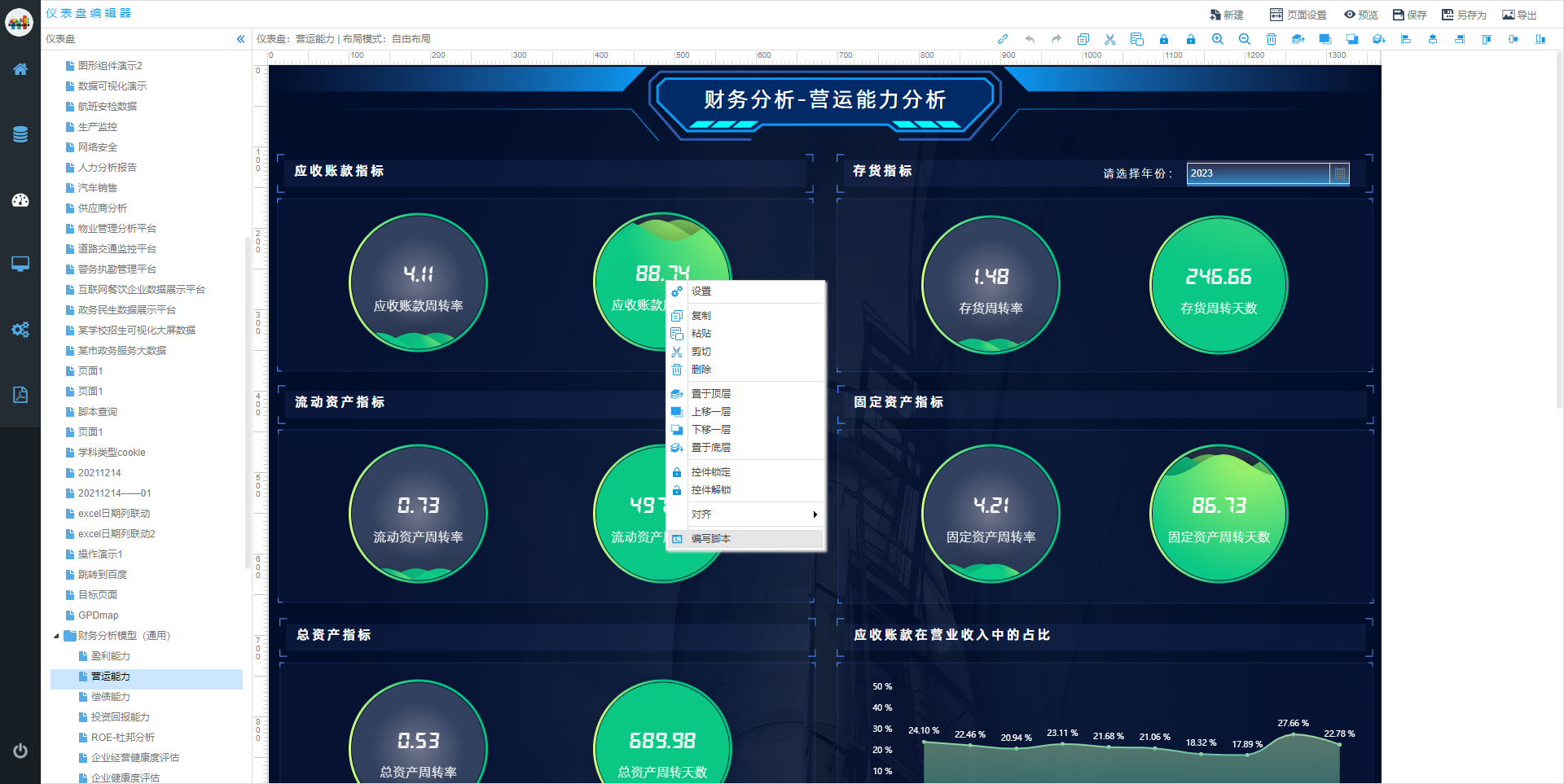
Task: Choose 粘贴 in the context menu
Action: pos(746,334)
